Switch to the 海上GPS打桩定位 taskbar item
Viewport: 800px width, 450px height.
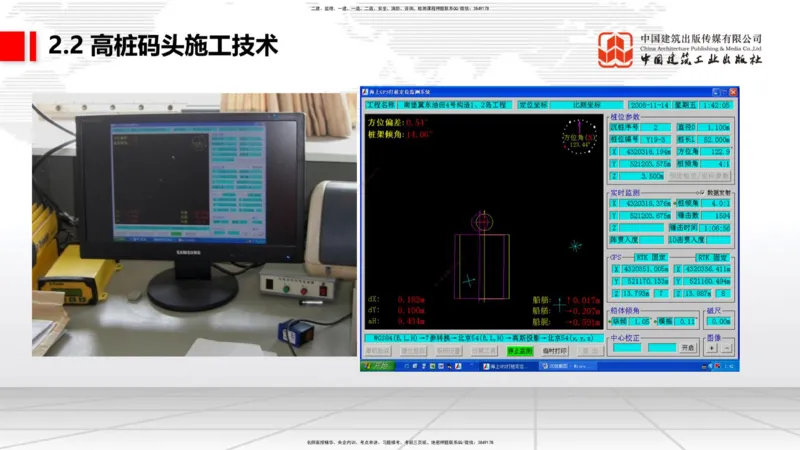(507, 366)
